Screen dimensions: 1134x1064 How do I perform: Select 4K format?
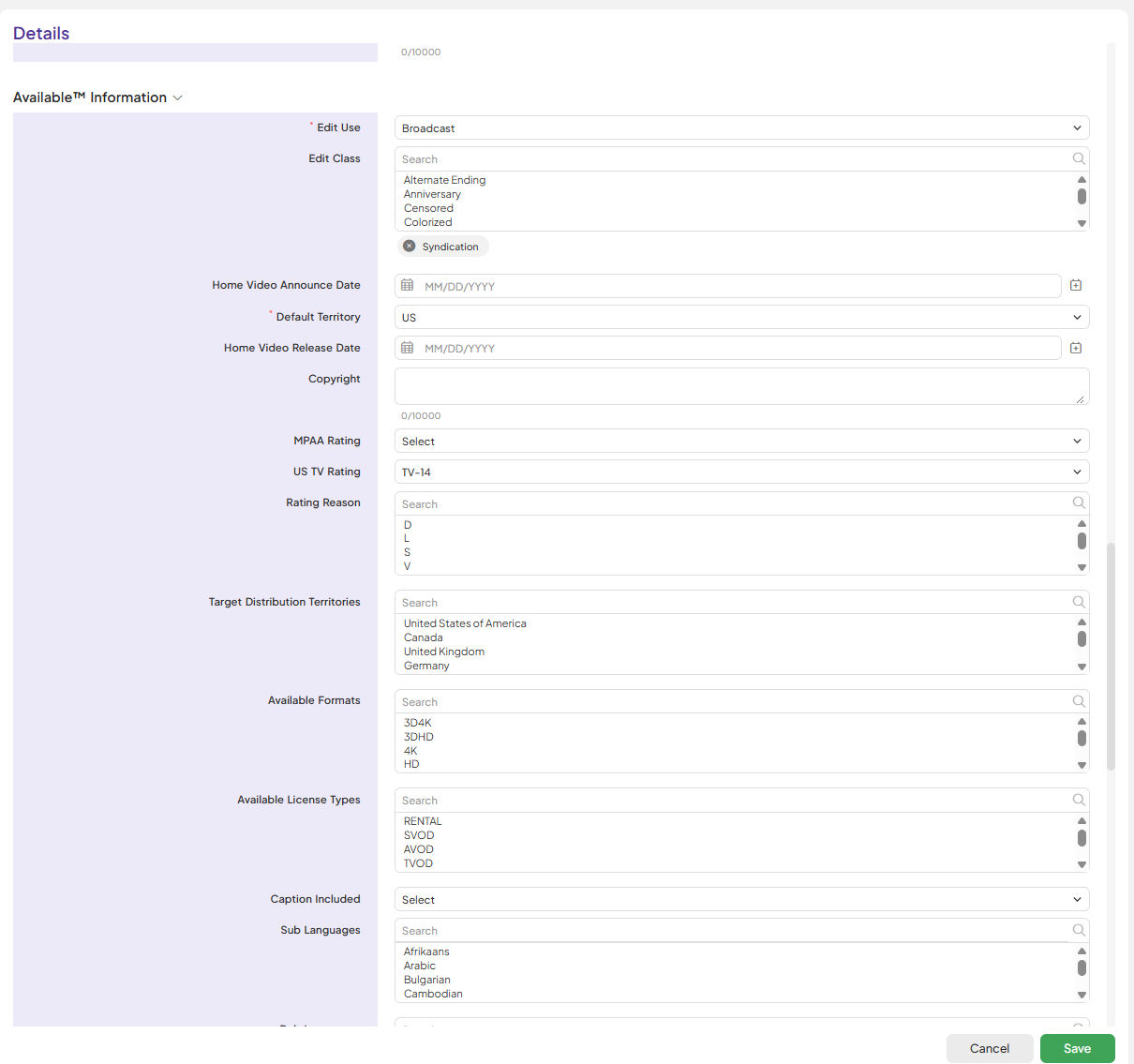point(410,751)
